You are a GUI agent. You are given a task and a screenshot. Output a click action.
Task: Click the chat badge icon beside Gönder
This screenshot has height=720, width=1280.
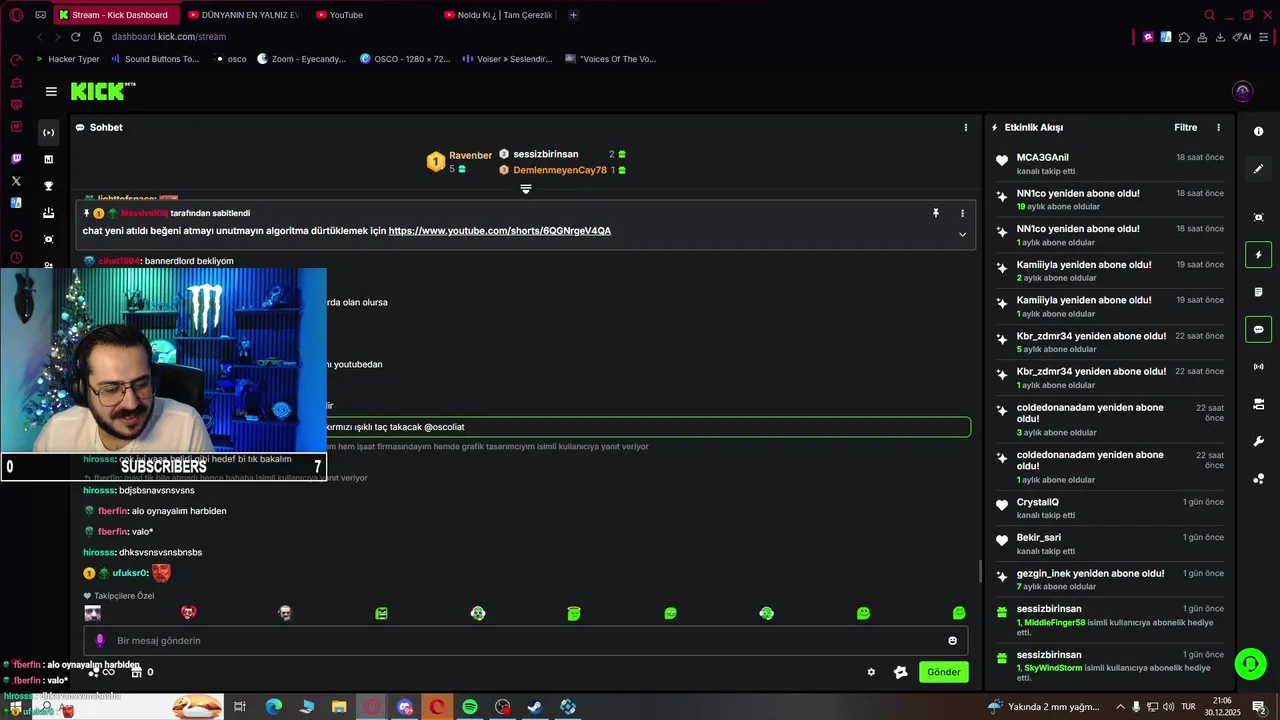(900, 672)
